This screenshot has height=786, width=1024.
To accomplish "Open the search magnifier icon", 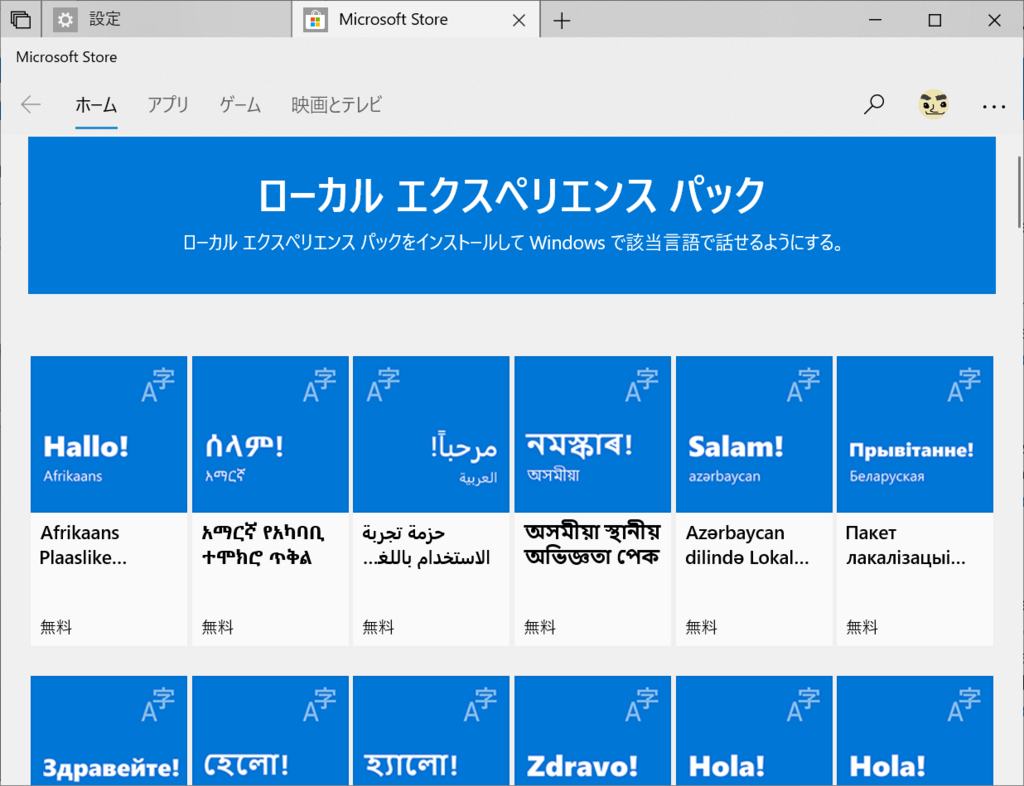I will 874,104.
